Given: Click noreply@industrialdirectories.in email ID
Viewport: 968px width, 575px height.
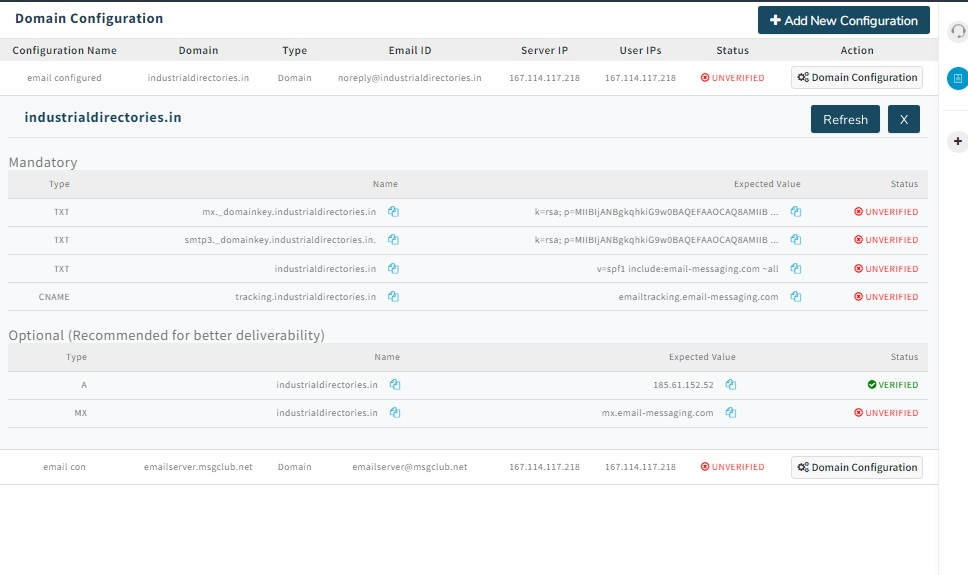Looking at the screenshot, I should click(409, 78).
